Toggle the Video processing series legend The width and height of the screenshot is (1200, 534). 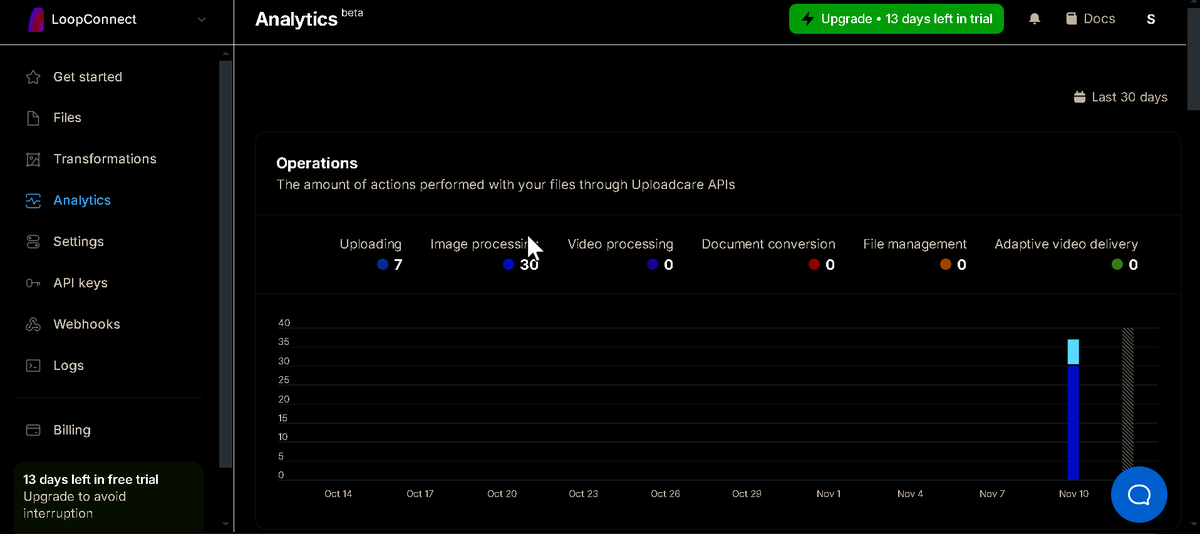(620, 254)
